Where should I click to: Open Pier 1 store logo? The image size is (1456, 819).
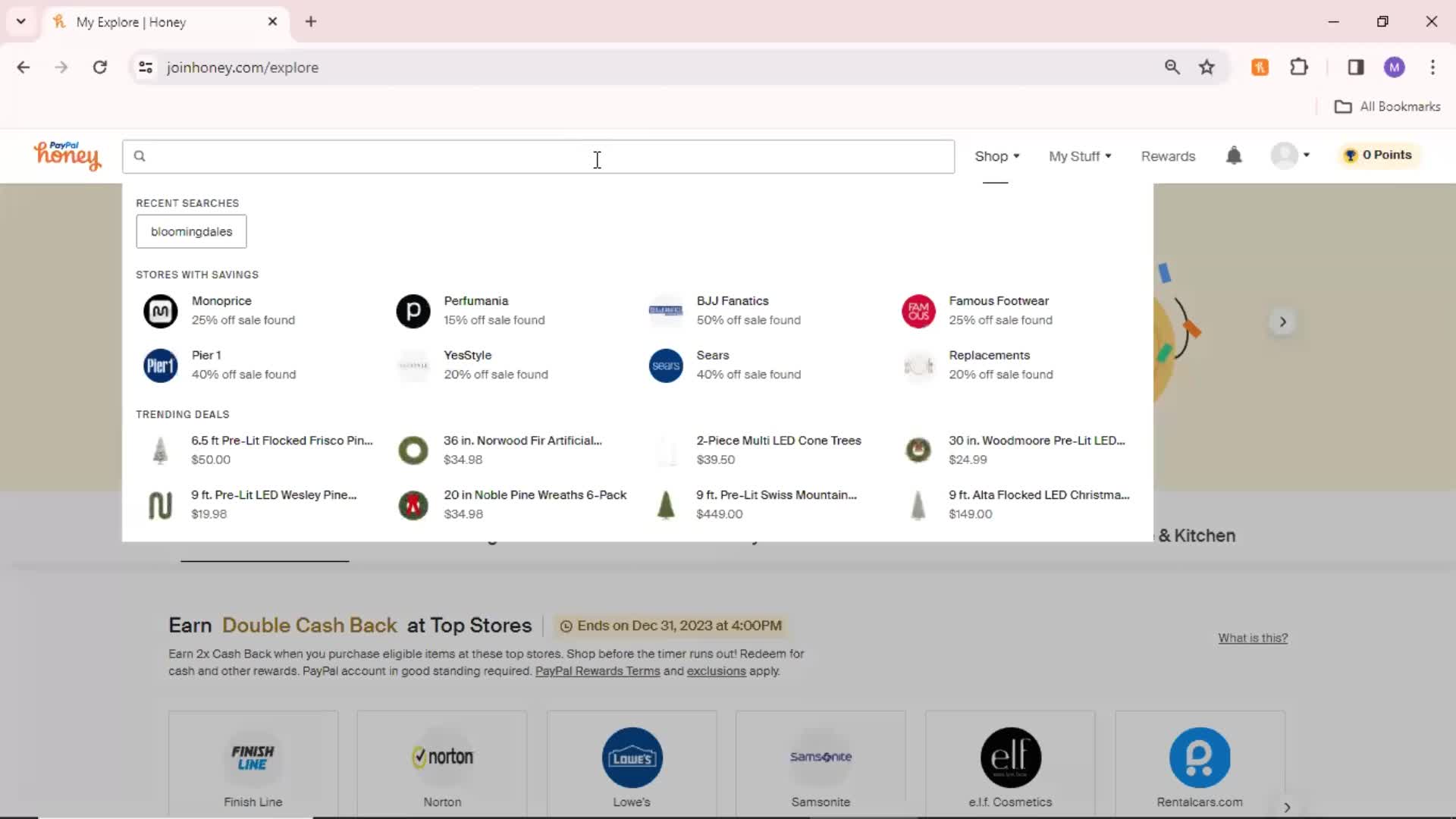point(161,366)
